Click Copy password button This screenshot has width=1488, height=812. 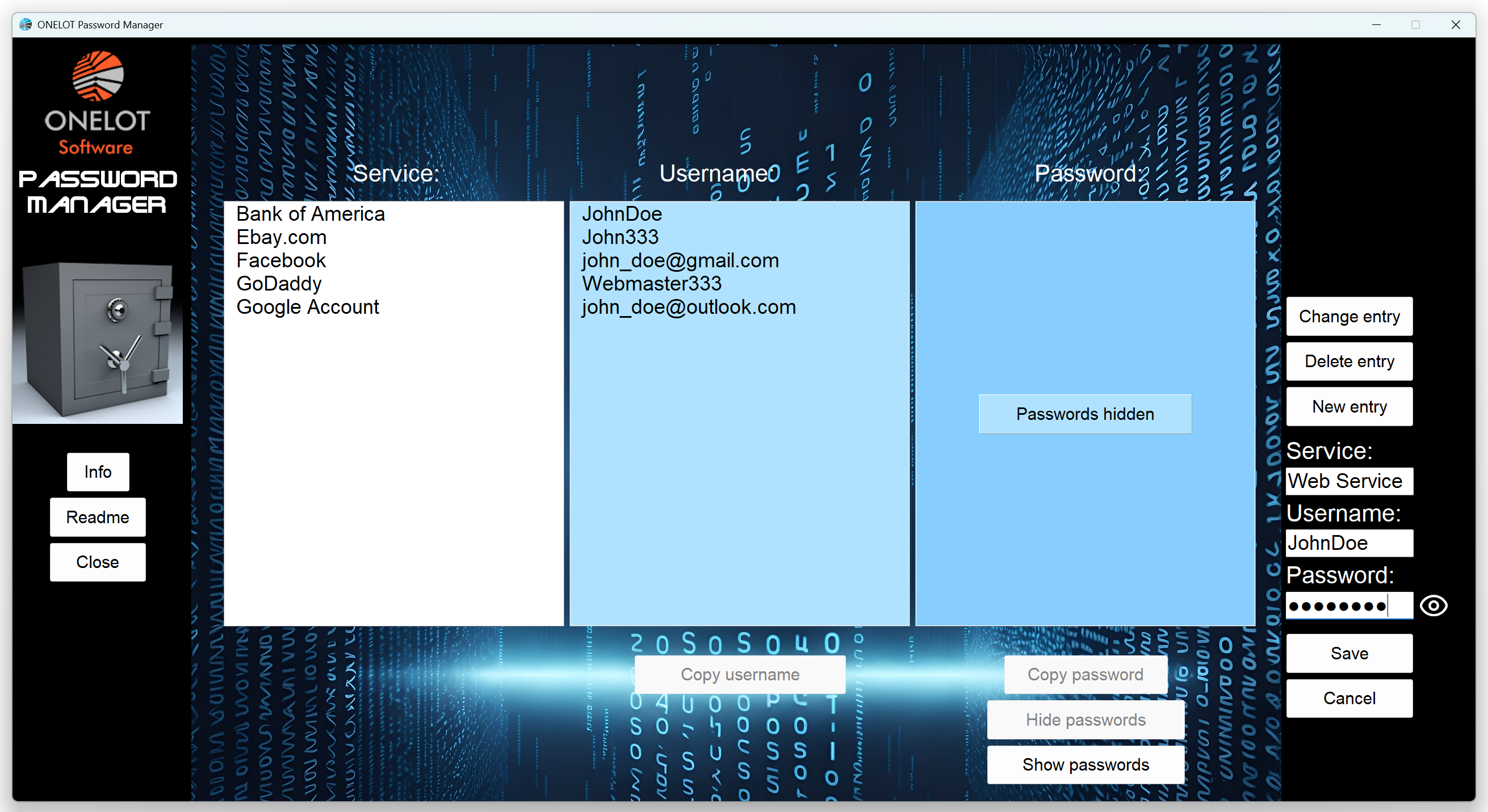pos(1085,675)
